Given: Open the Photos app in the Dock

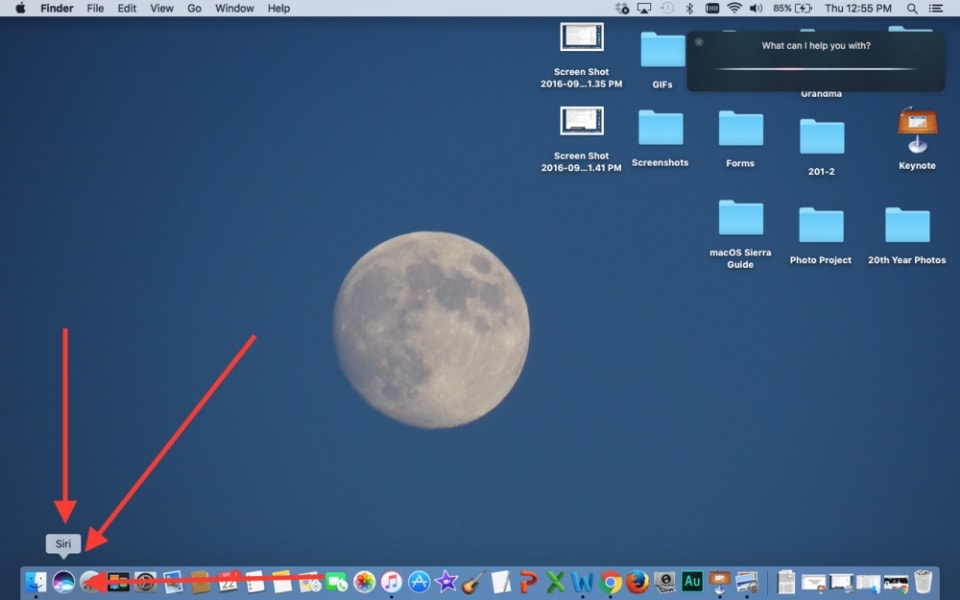Looking at the screenshot, I should 365,582.
